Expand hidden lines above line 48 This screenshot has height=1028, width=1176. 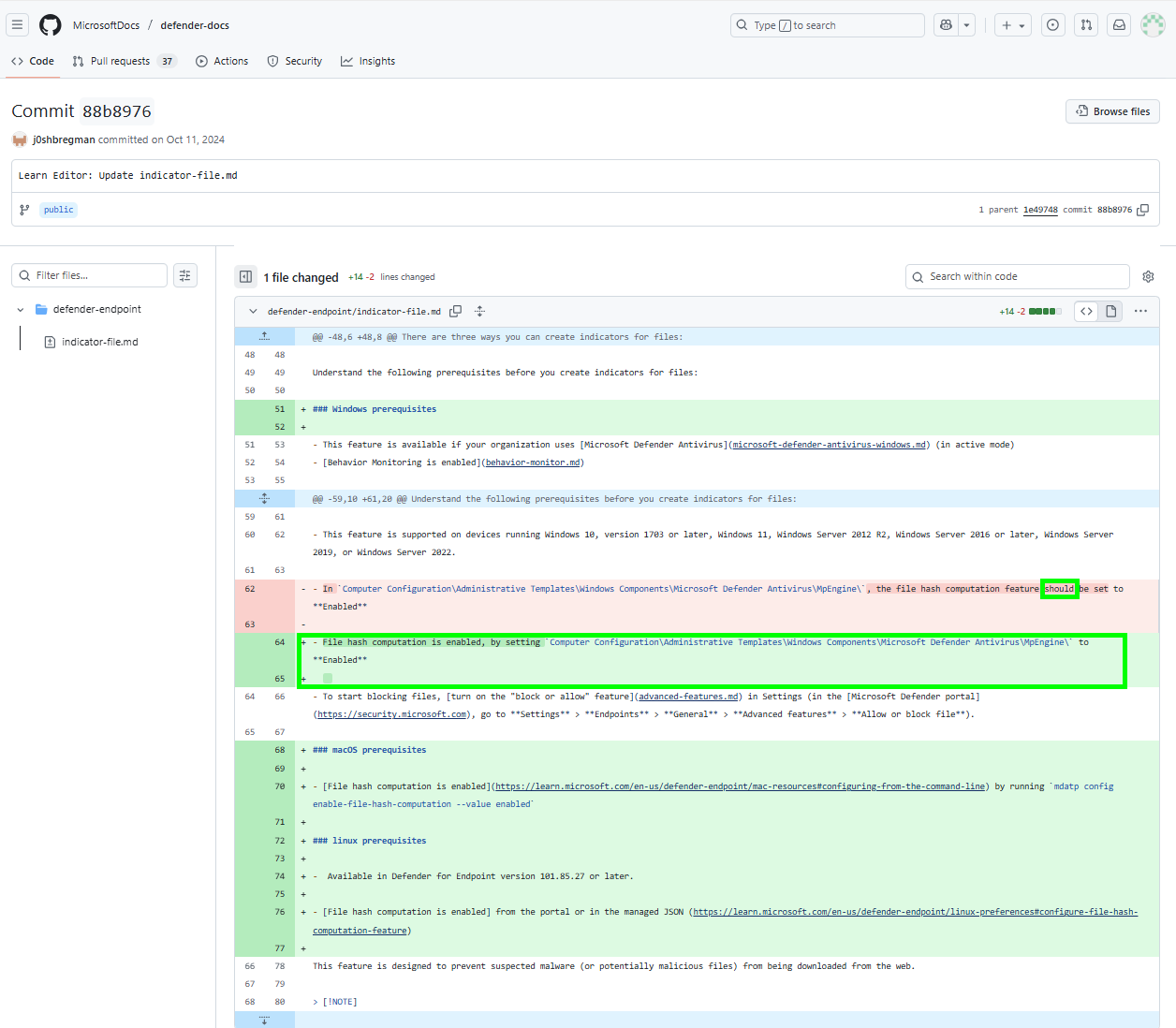pyautogui.click(x=264, y=336)
